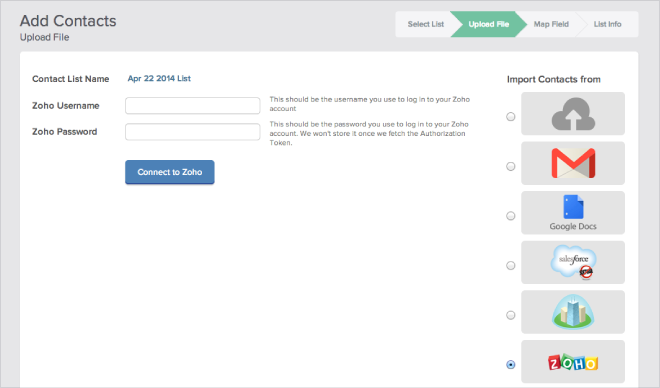Click the Zoho logo import tile

click(573, 362)
